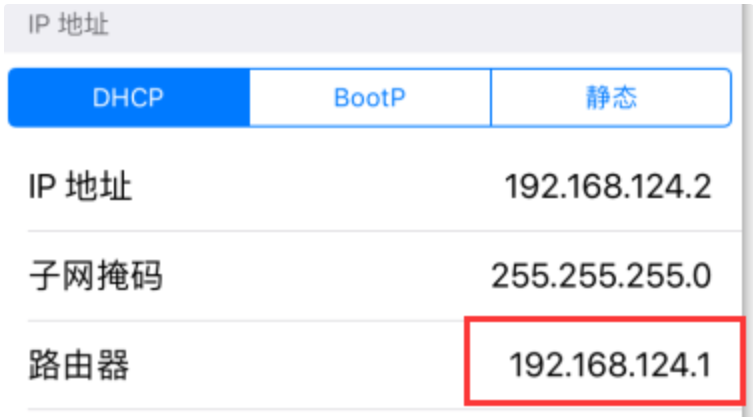The width and height of the screenshot is (753, 417).
Task: Tap the white DHCP text label
Action: [128, 98]
